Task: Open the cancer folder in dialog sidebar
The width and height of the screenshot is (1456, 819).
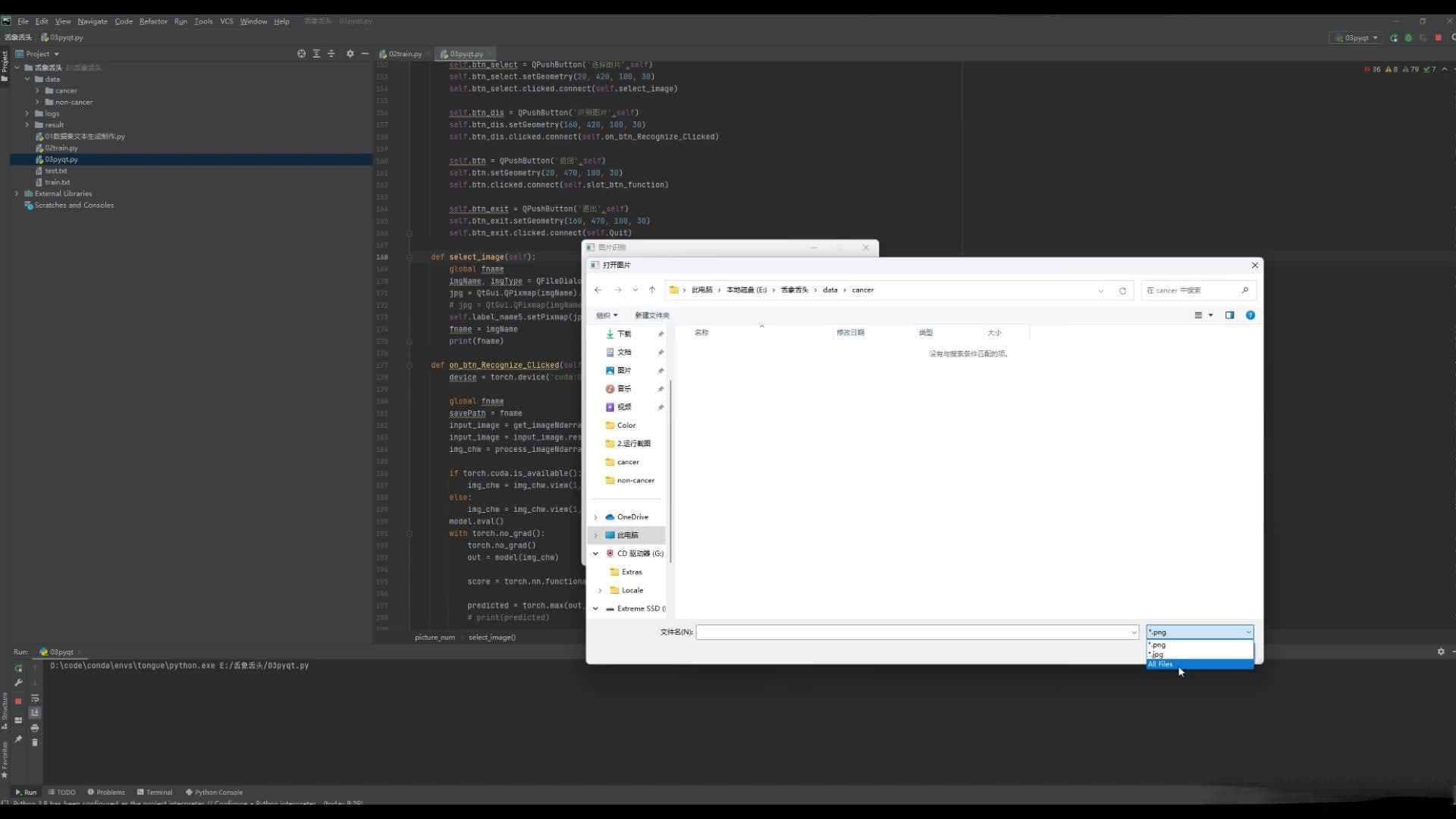Action: click(x=628, y=462)
